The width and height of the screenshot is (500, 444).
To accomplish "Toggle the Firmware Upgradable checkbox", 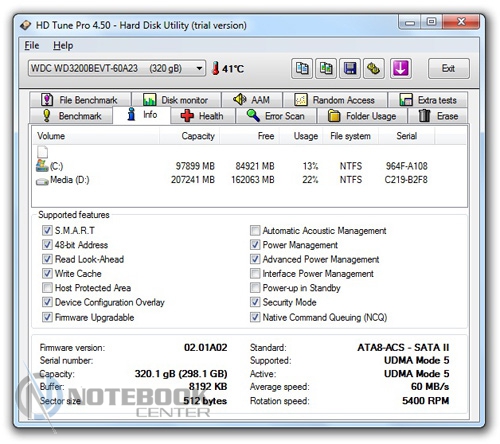I will (47, 317).
